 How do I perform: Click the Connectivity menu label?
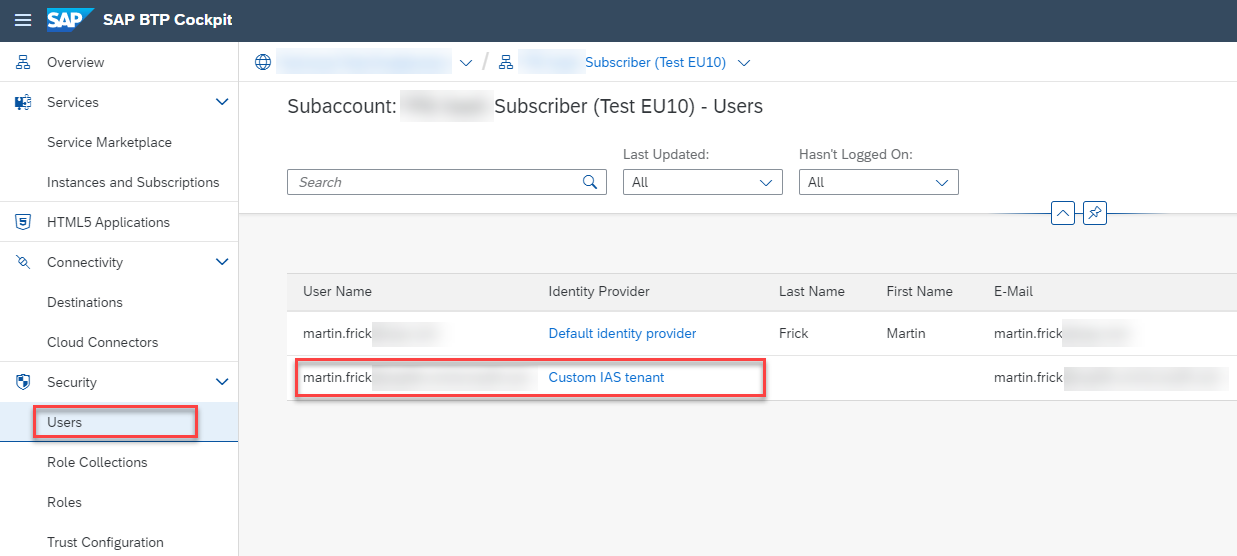coord(85,262)
